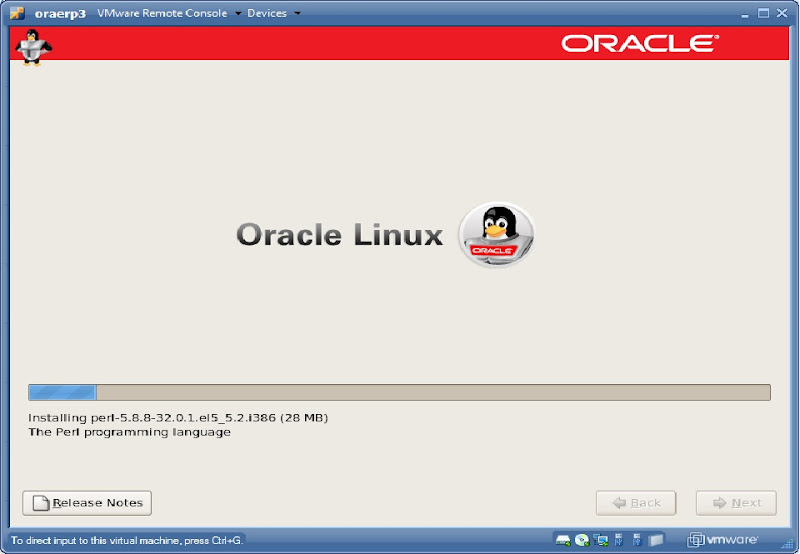Click the VMware console app icon in title bar

pyautogui.click(x=17, y=13)
